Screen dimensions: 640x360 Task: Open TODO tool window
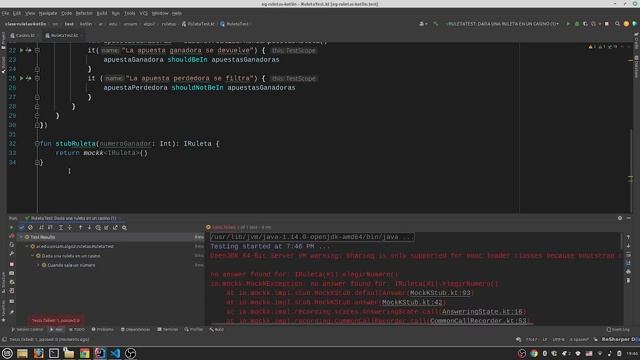[x=77, y=329]
